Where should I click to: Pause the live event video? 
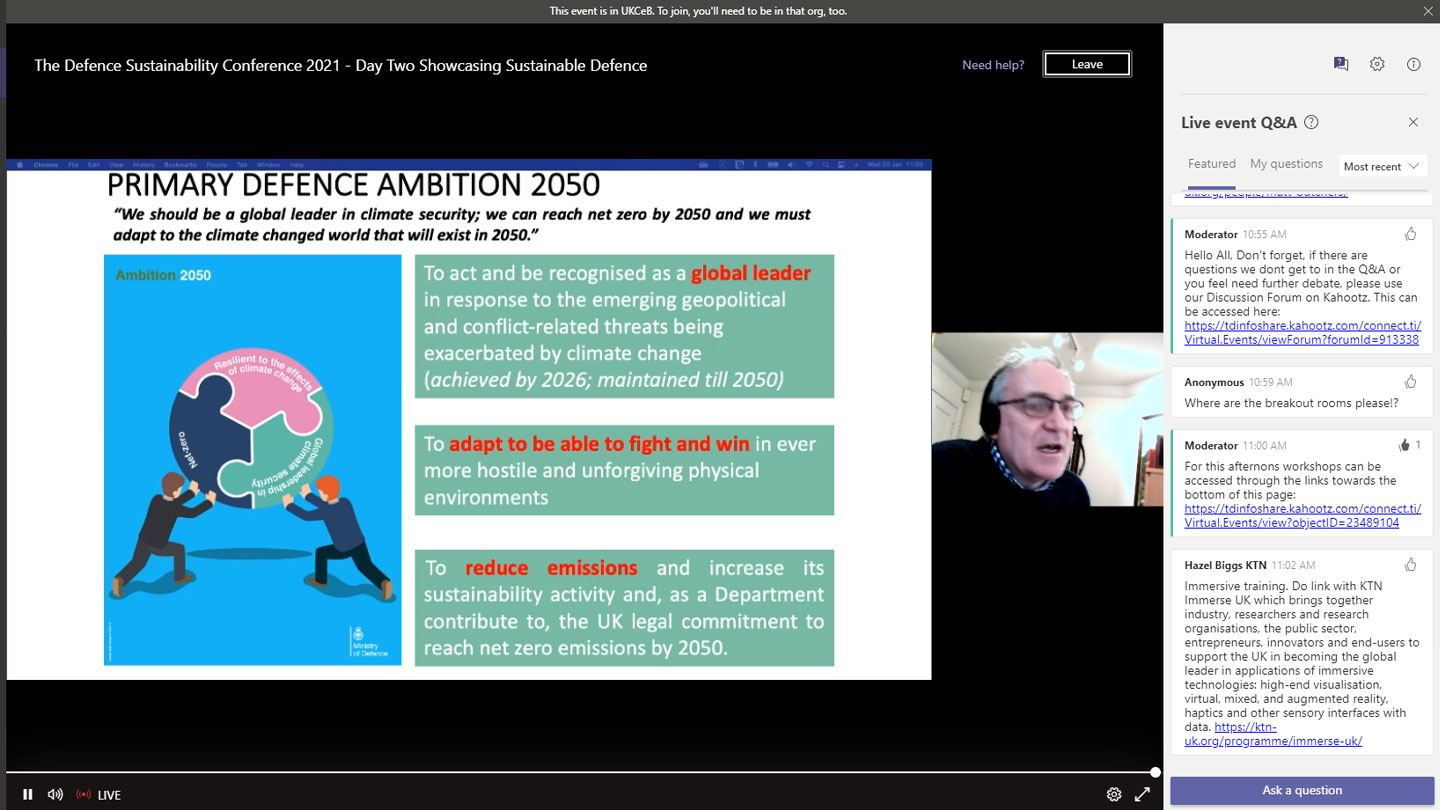pyautogui.click(x=28, y=795)
